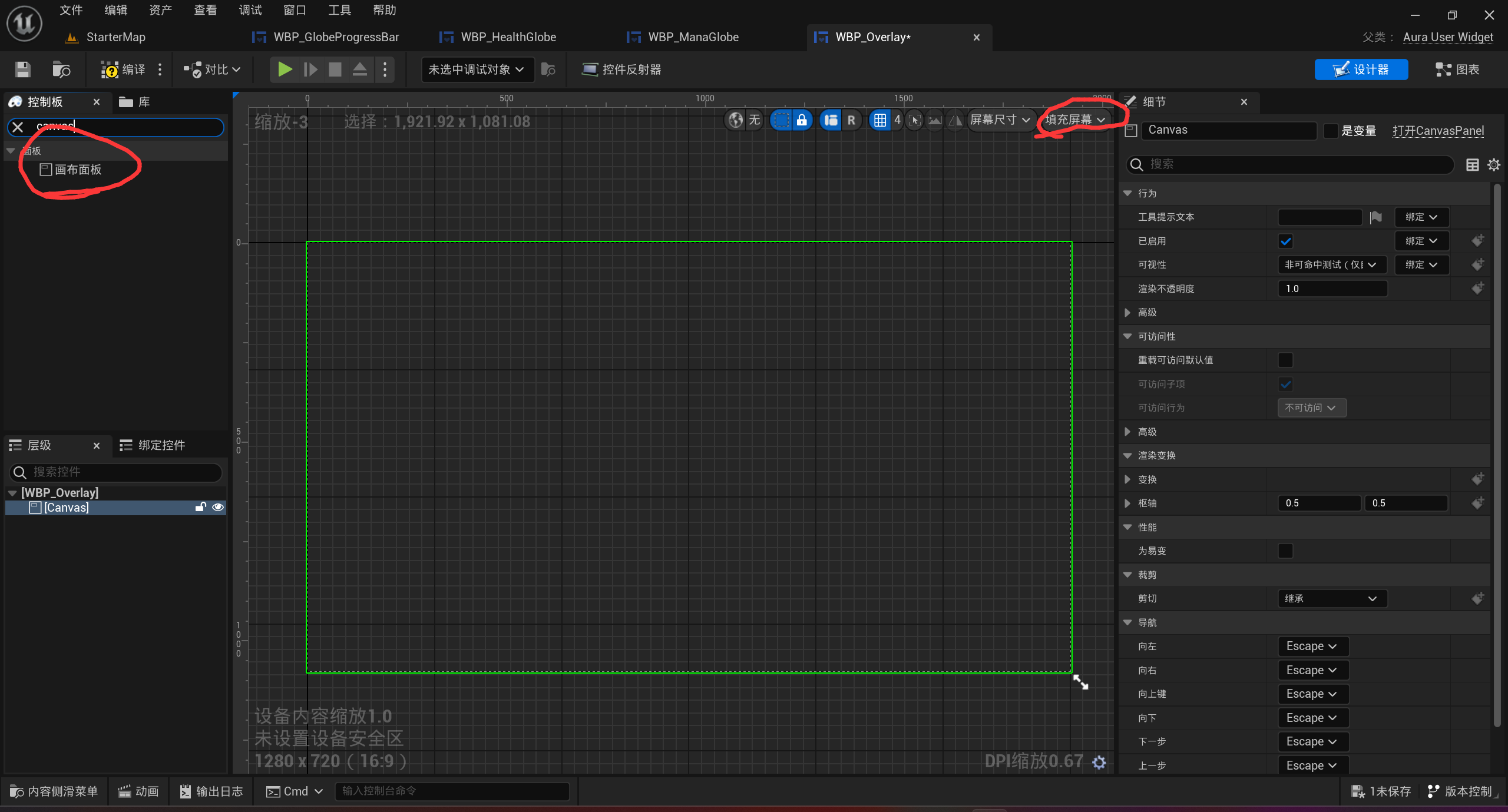Viewport: 1508px width, 812px height.
Task: Click the browse to asset icon in toolbar
Action: tap(61, 69)
